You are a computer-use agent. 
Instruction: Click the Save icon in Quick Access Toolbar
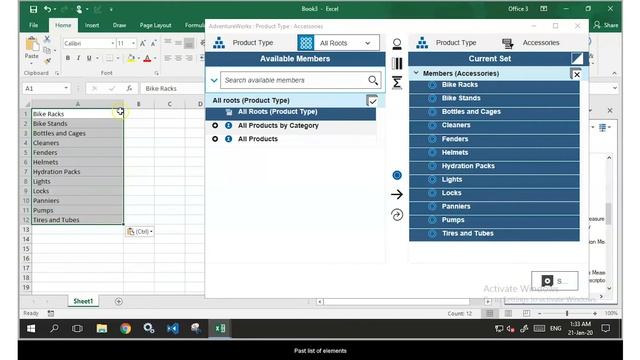(x=33, y=9)
